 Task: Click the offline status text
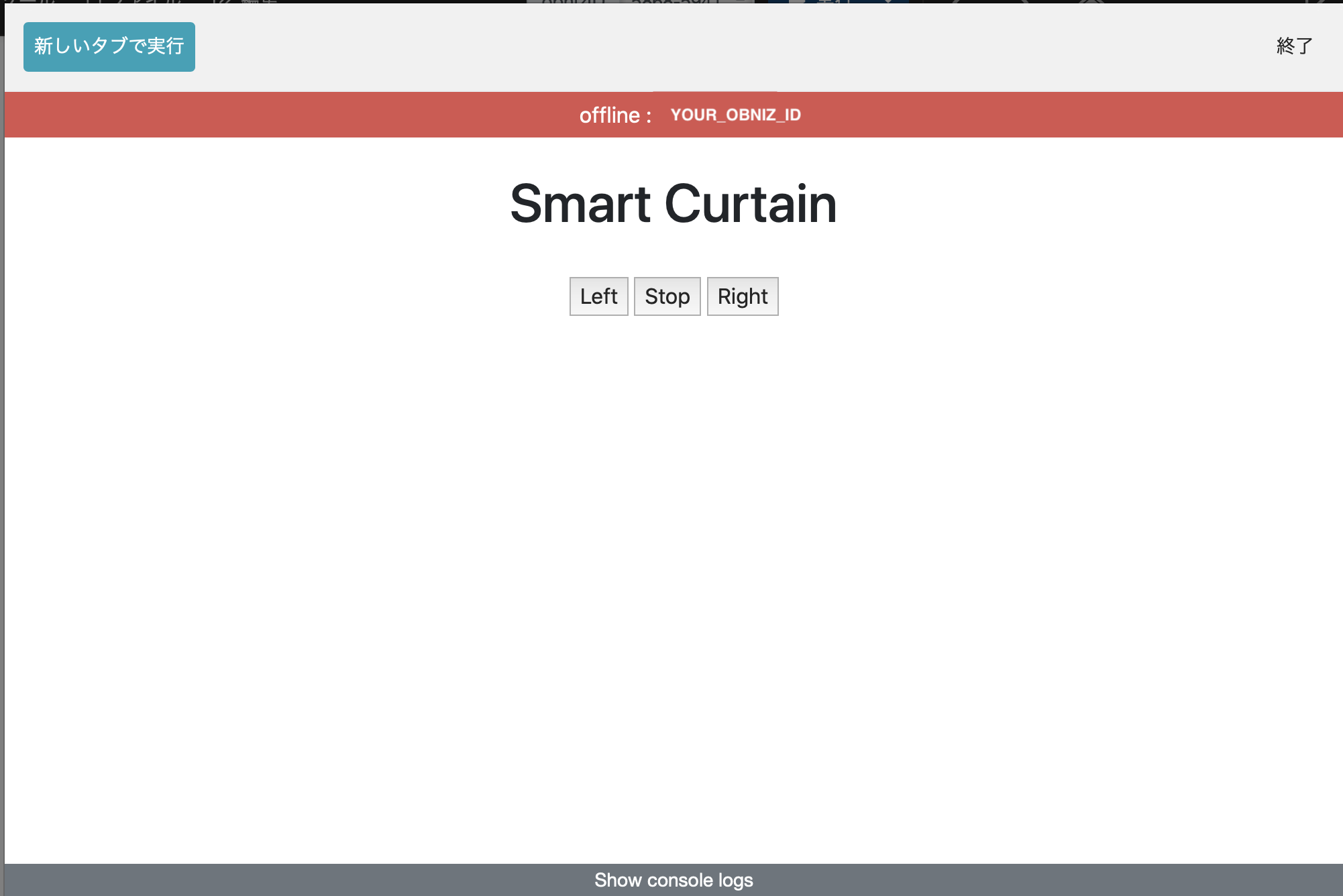[614, 115]
